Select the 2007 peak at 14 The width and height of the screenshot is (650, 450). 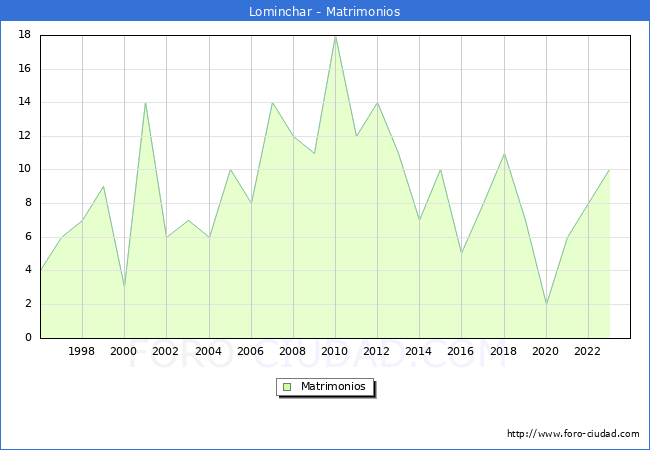(x=272, y=103)
